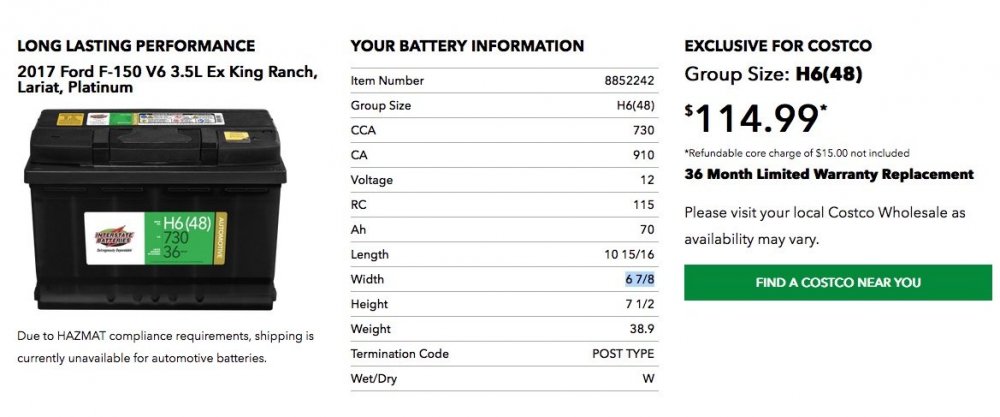Click the Find a Costco Near You button
This screenshot has width=1000, height=417.
(838, 282)
